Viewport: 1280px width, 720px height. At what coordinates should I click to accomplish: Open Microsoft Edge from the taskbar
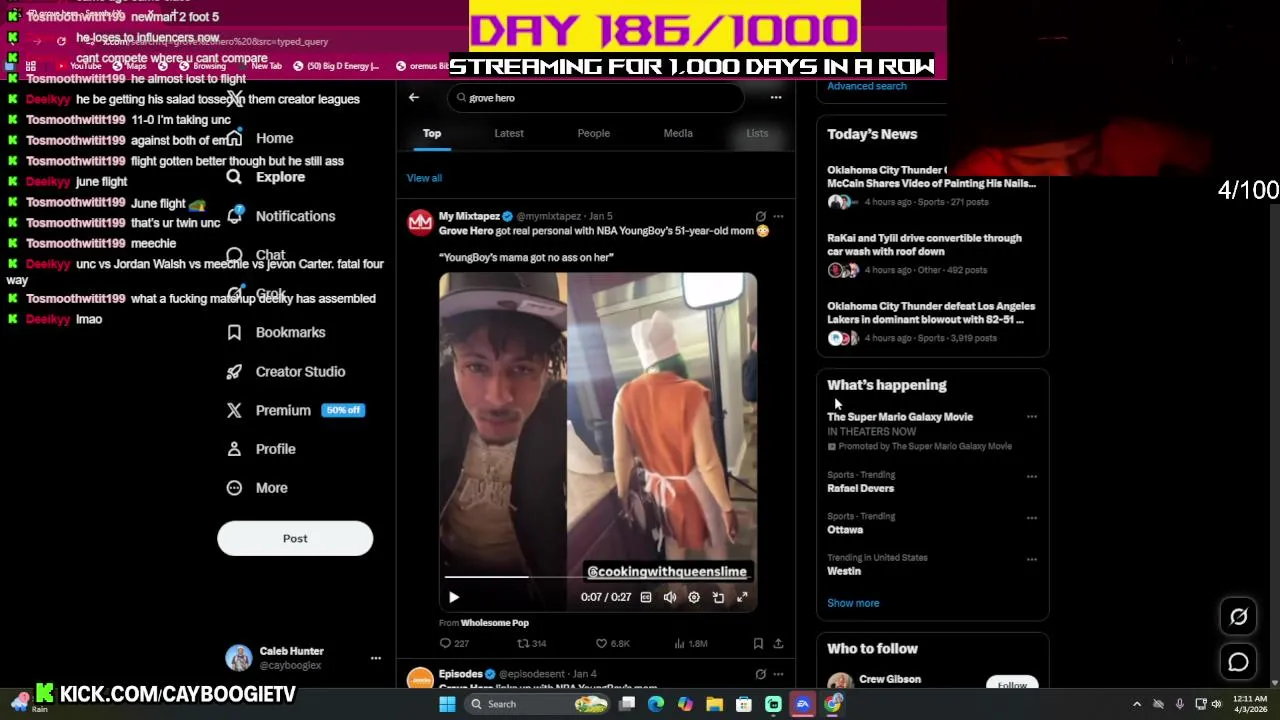(656, 704)
